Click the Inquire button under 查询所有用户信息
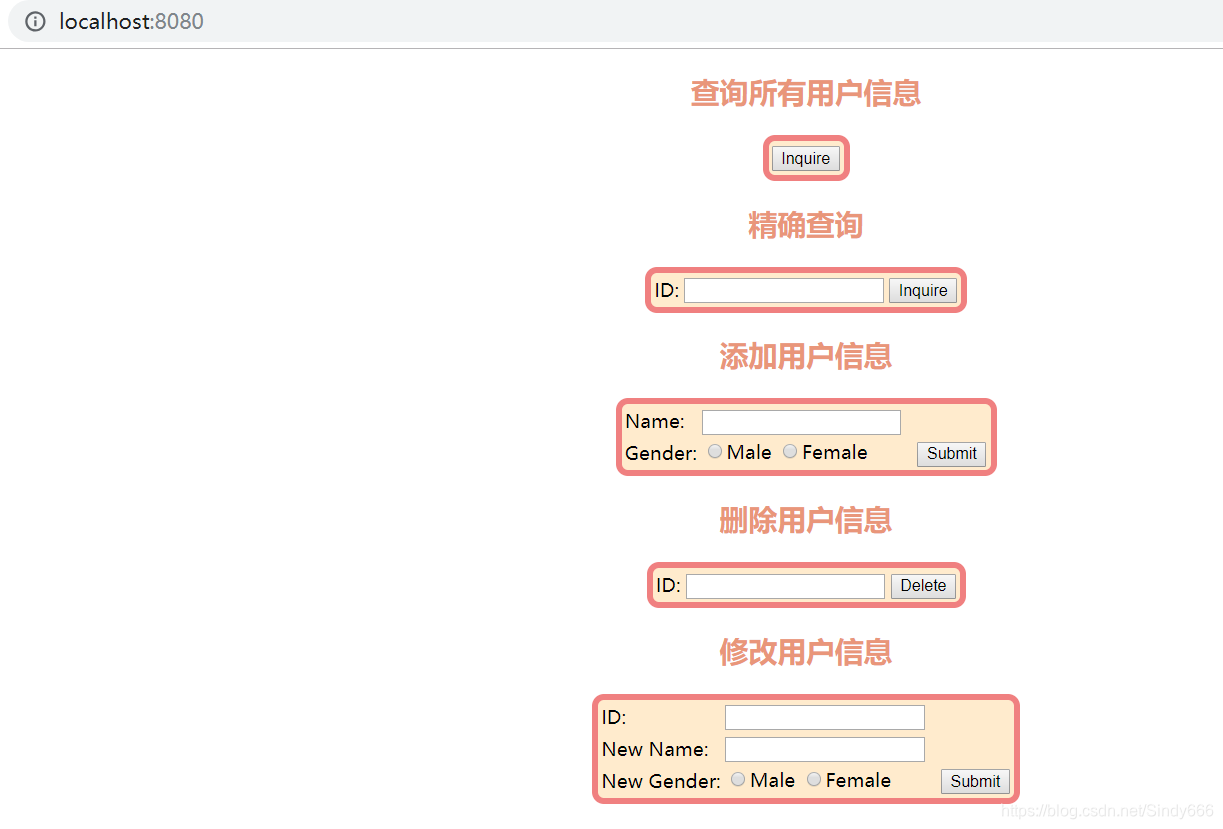 [806, 158]
